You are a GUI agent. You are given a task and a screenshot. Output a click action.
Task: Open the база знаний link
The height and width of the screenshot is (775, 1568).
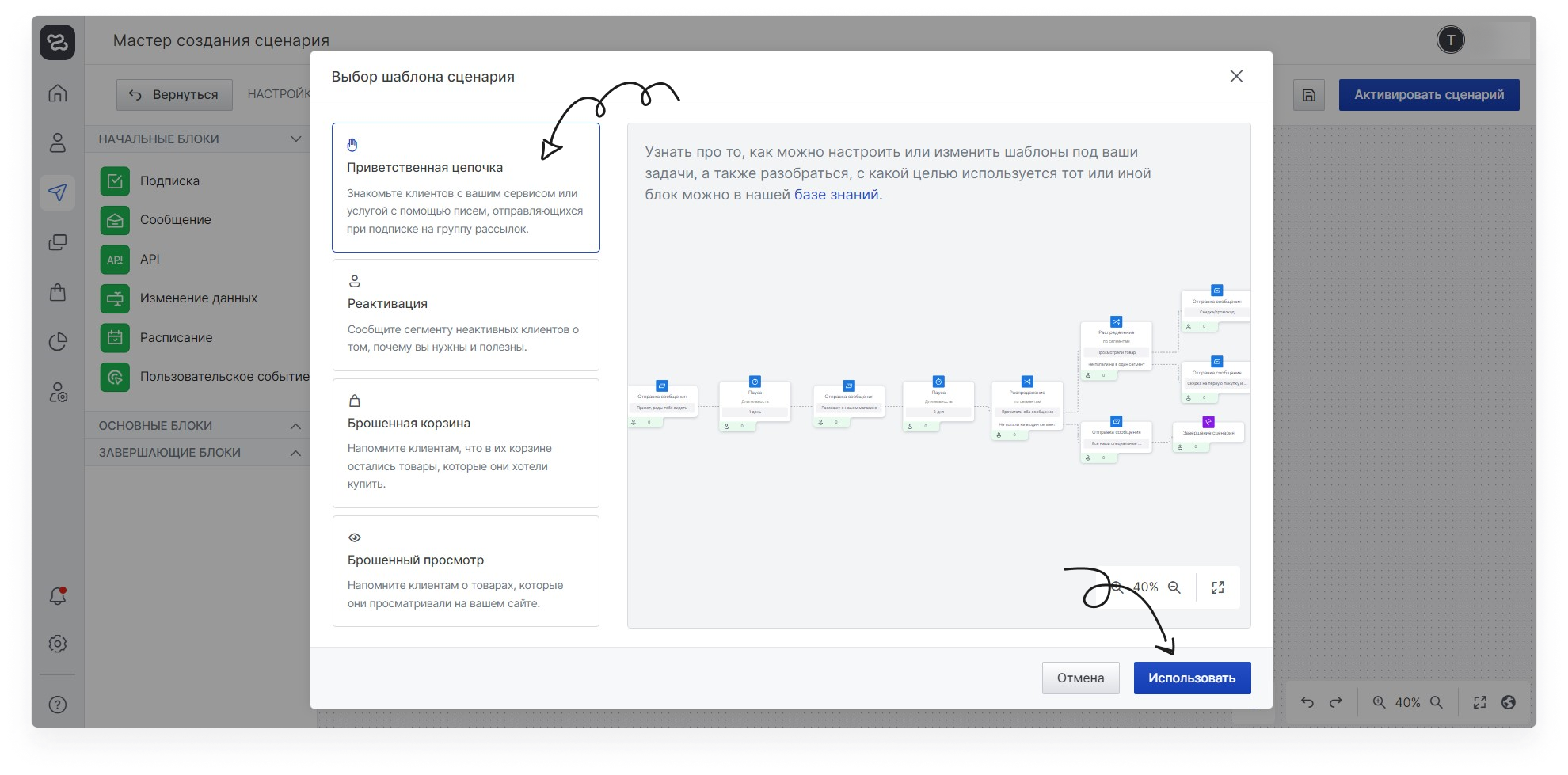tap(836, 195)
